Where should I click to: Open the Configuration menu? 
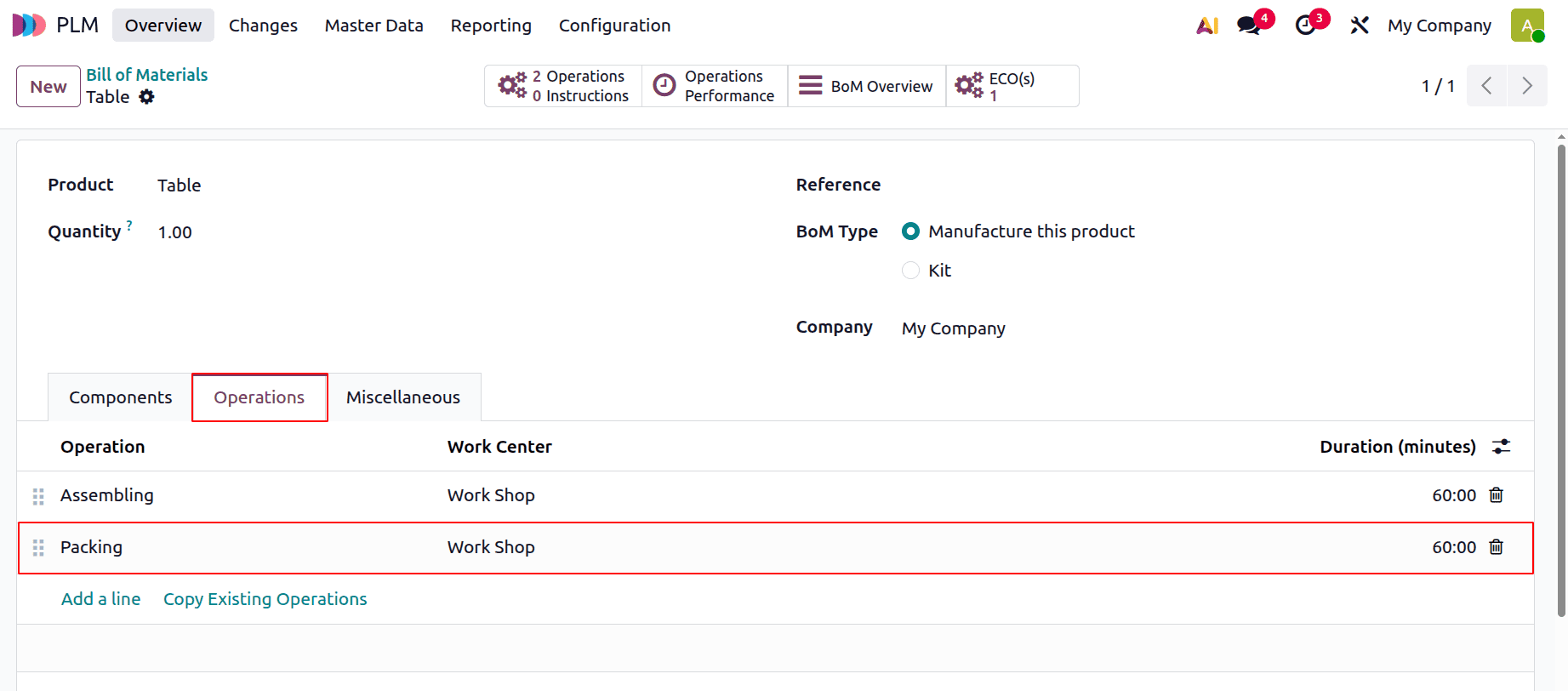[x=614, y=26]
